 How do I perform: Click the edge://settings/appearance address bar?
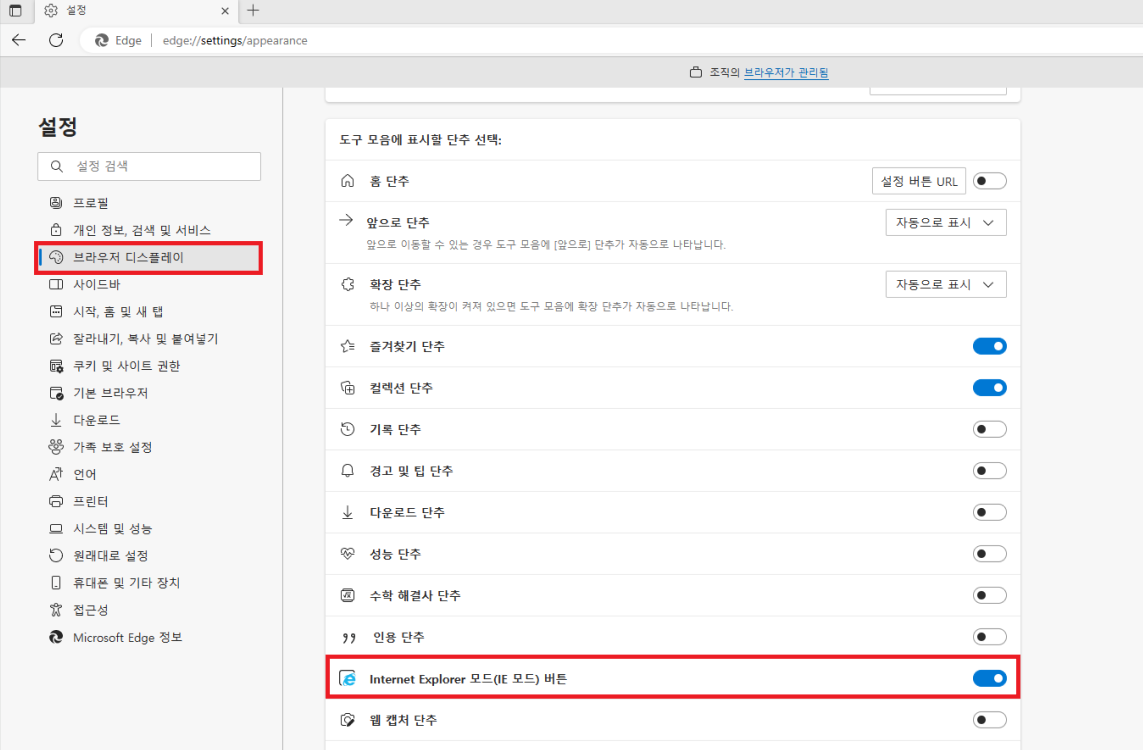click(x=235, y=41)
